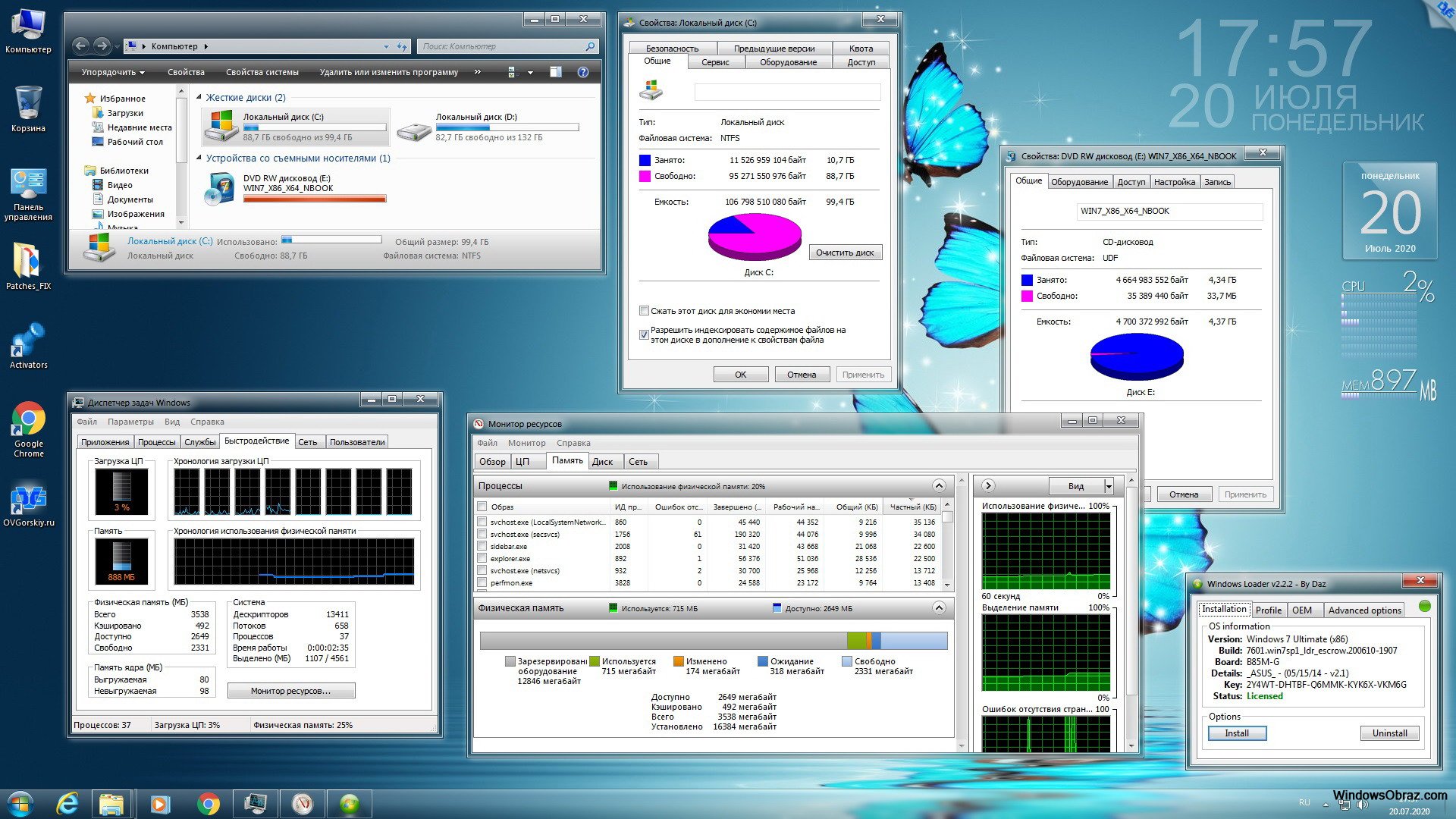This screenshot has width=1456, height=819.
Task: Open the Процессы tab in Task Manager
Action: (156, 442)
